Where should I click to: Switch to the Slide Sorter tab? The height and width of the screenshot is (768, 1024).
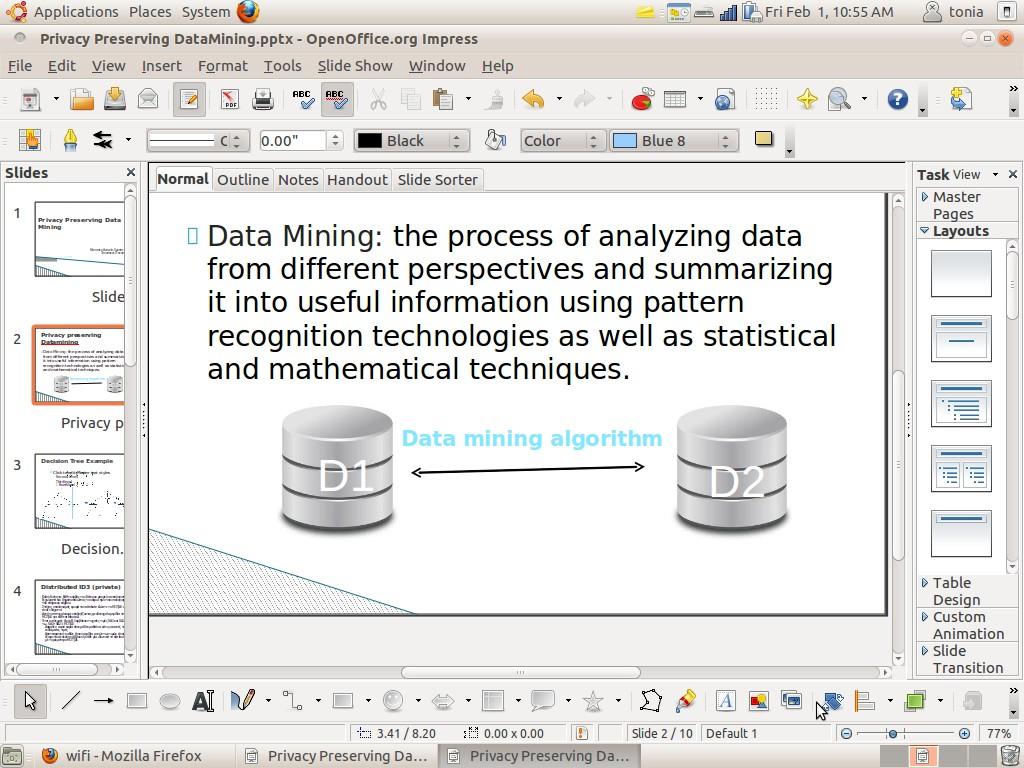438,180
